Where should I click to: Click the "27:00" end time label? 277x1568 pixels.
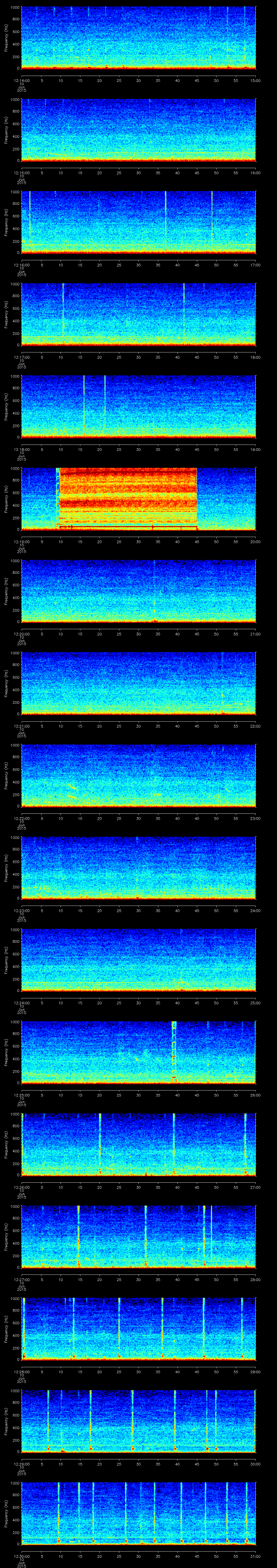coord(256,1187)
